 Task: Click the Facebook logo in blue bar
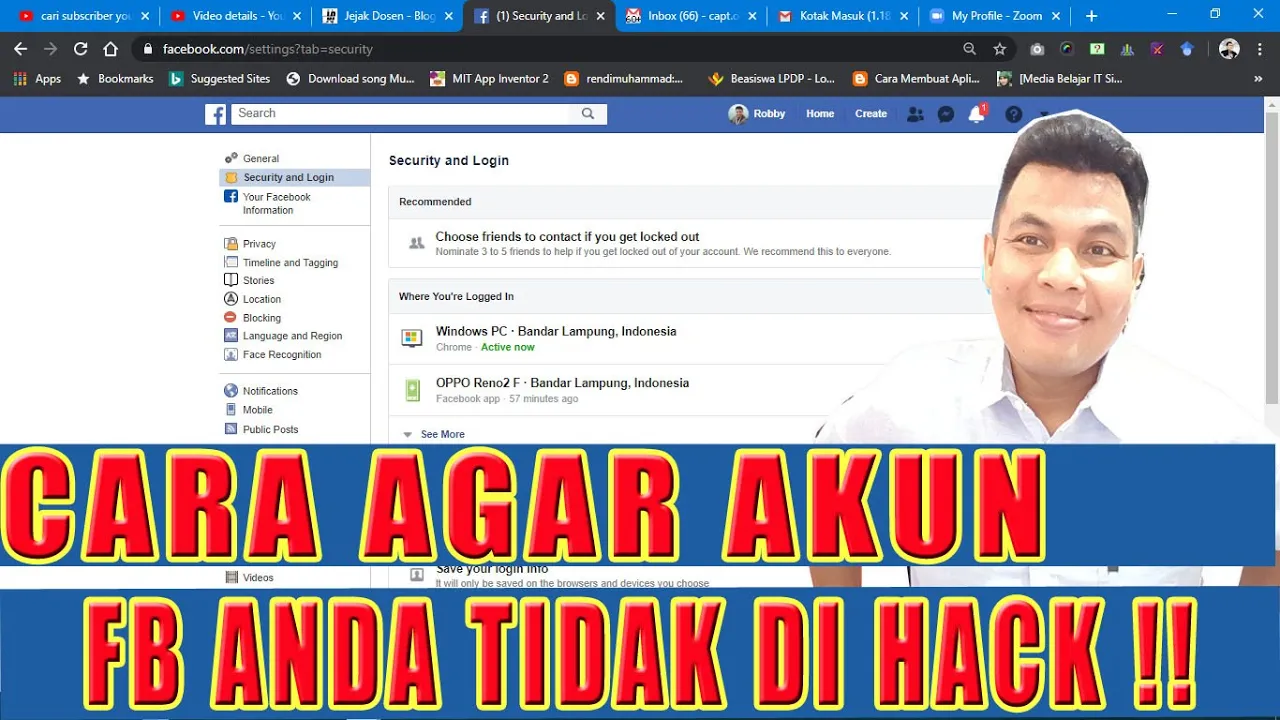click(216, 114)
